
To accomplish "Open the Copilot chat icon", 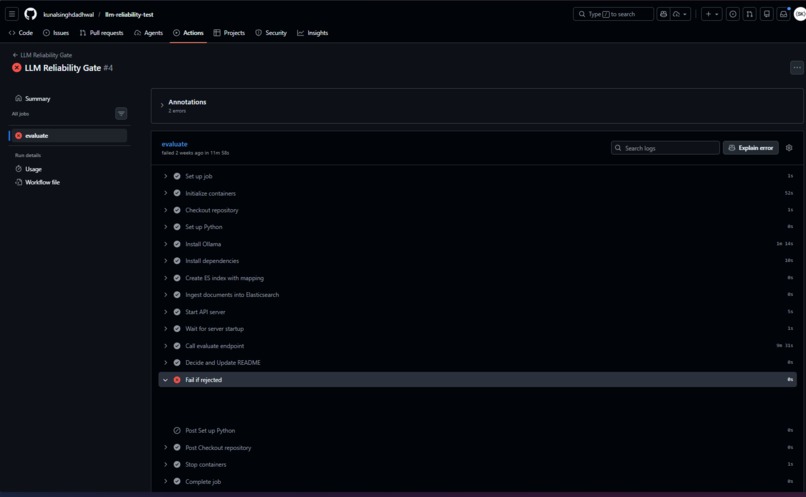I will 663,14.
